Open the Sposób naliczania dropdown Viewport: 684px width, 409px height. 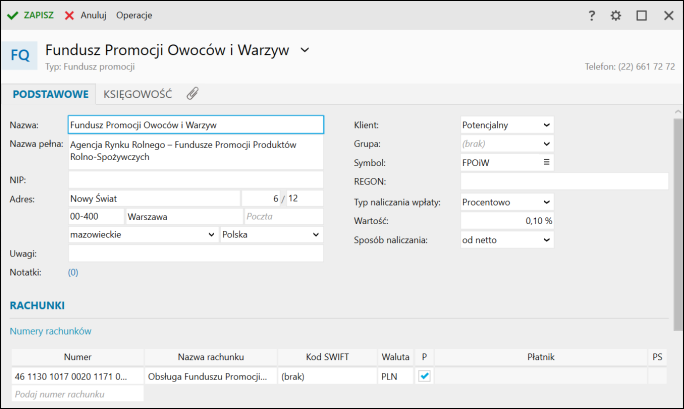(x=507, y=240)
